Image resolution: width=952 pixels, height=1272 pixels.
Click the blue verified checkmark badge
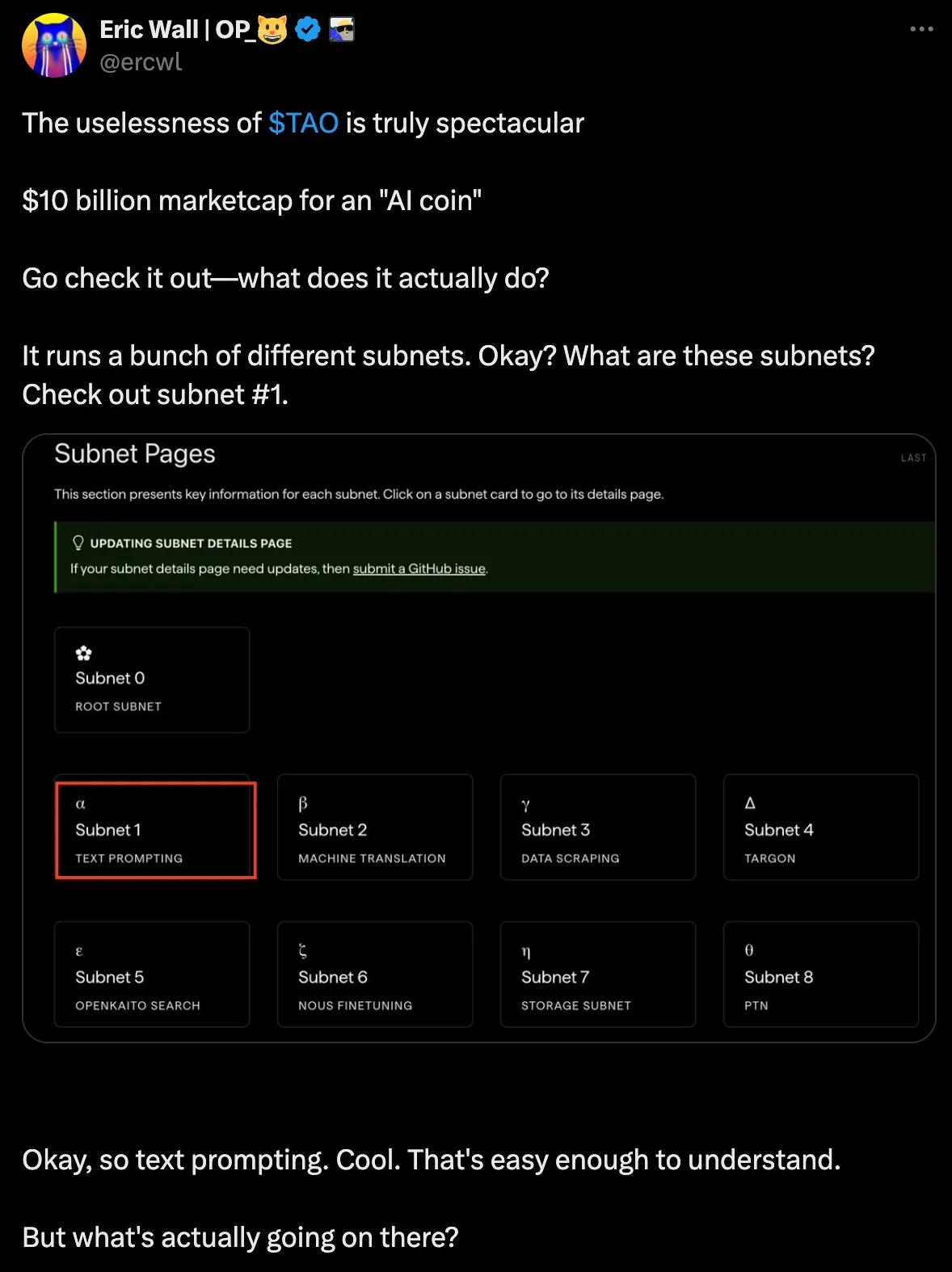point(308,30)
